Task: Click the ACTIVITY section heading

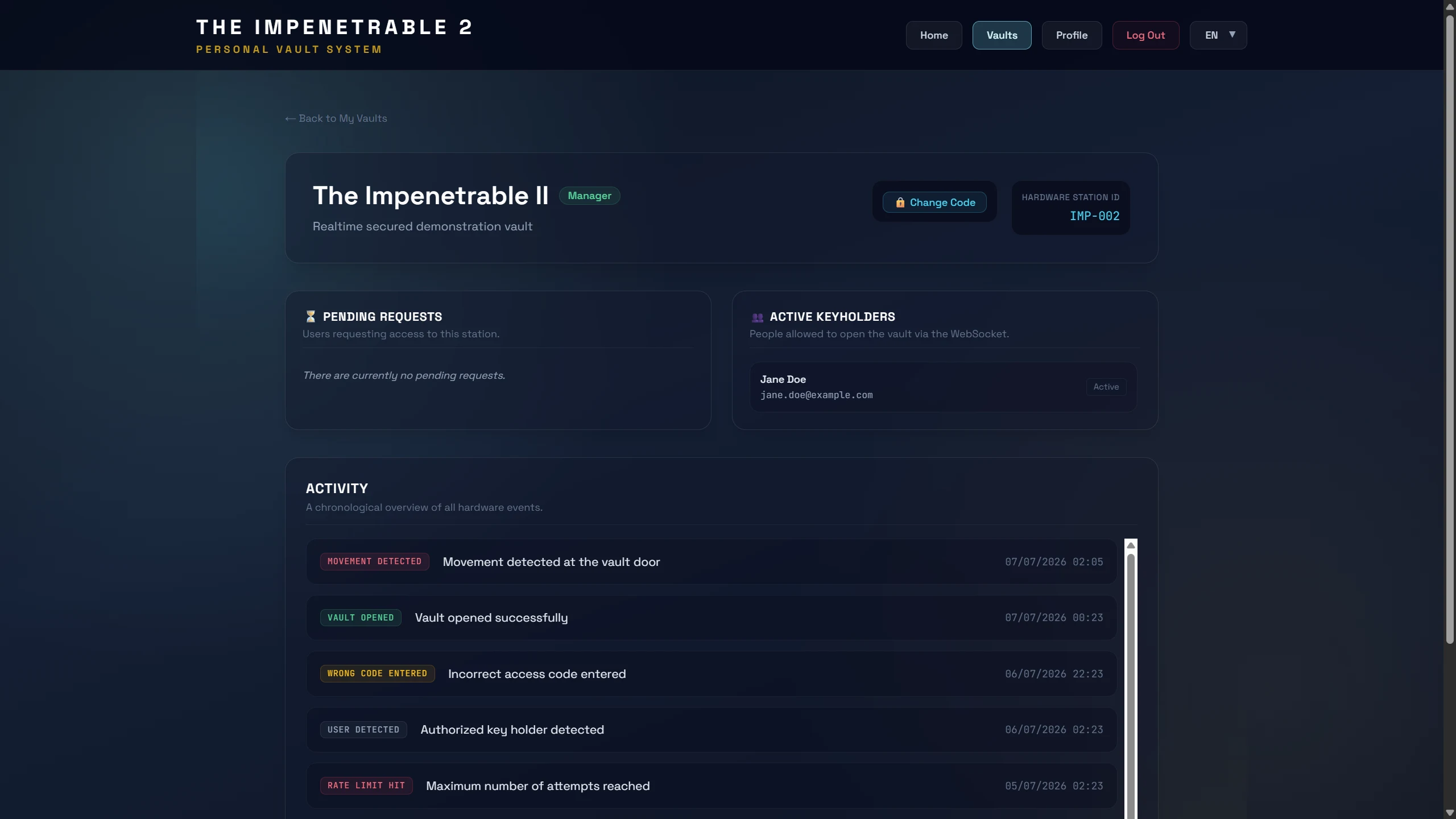Action: 337,489
